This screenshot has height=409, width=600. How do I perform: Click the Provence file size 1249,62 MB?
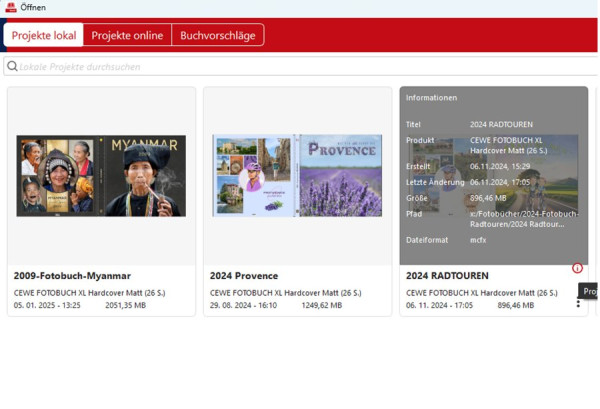322,305
